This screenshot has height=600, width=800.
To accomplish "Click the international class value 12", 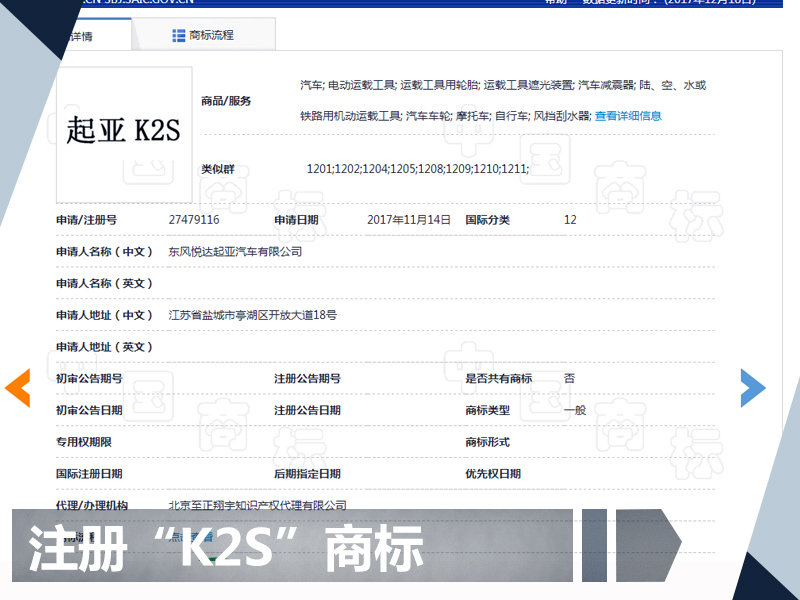I will tap(570, 220).
